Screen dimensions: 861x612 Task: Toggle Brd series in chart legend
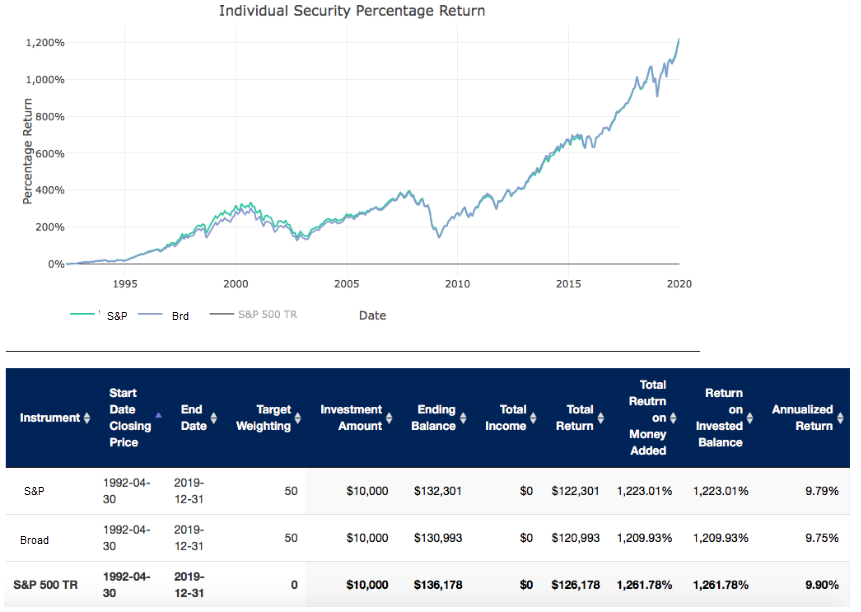click(163, 316)
